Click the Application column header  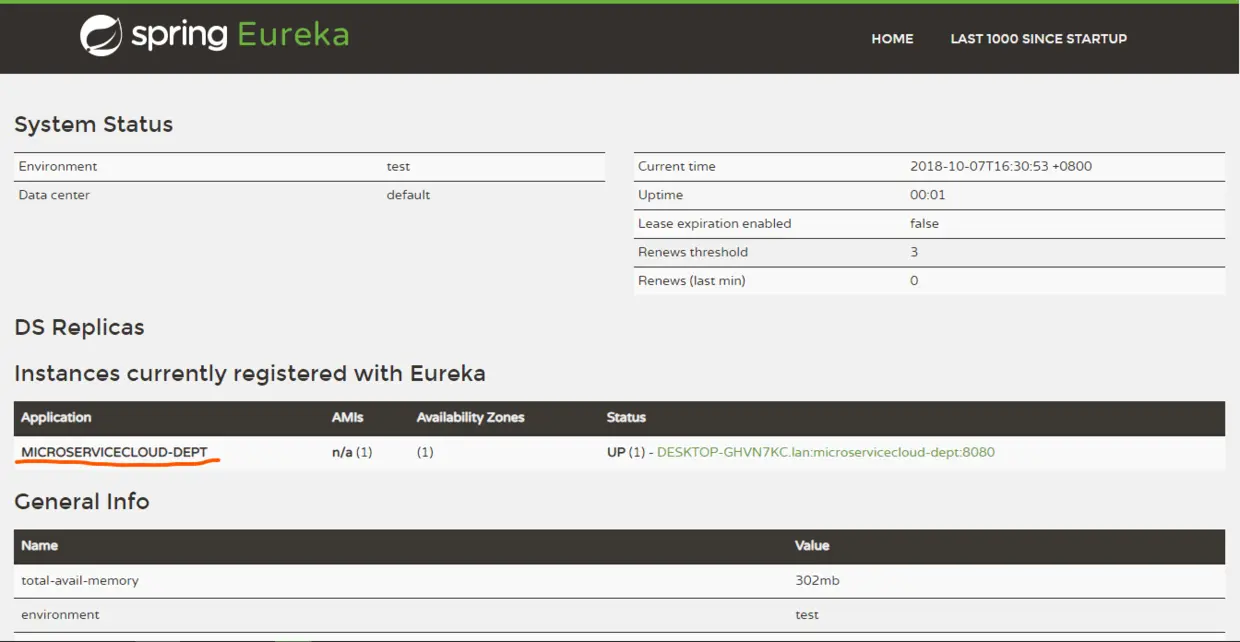pos(56,418)
